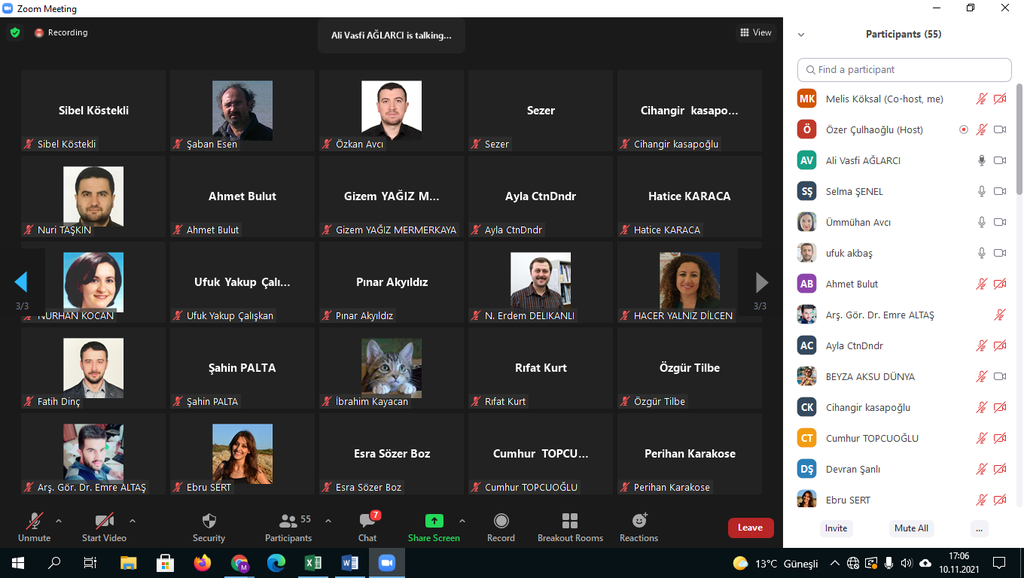
Task: Click Ebru SERT's muted microphone icon
Action: coord(981,500)
